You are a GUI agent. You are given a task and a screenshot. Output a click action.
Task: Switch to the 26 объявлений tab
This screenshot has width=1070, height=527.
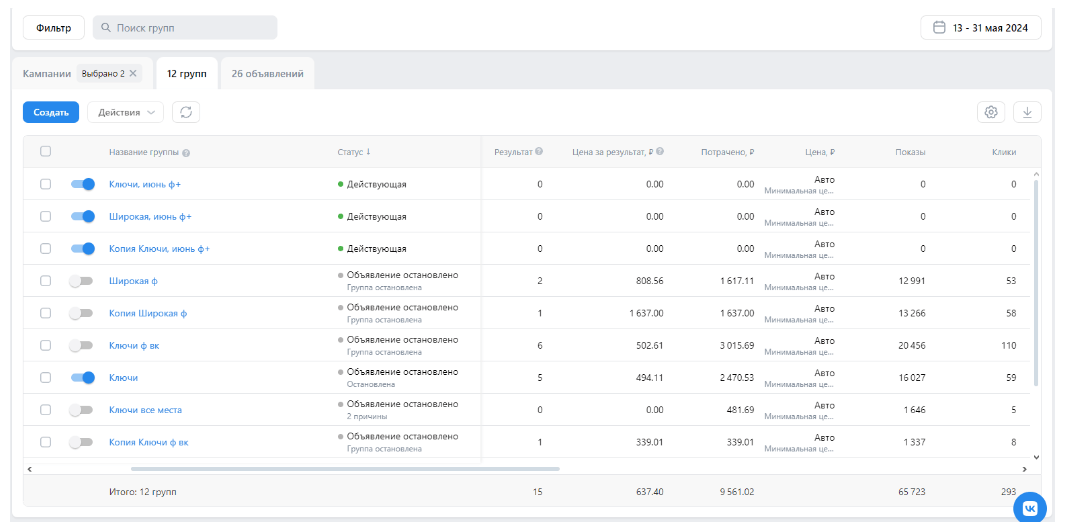coord(267,74)
